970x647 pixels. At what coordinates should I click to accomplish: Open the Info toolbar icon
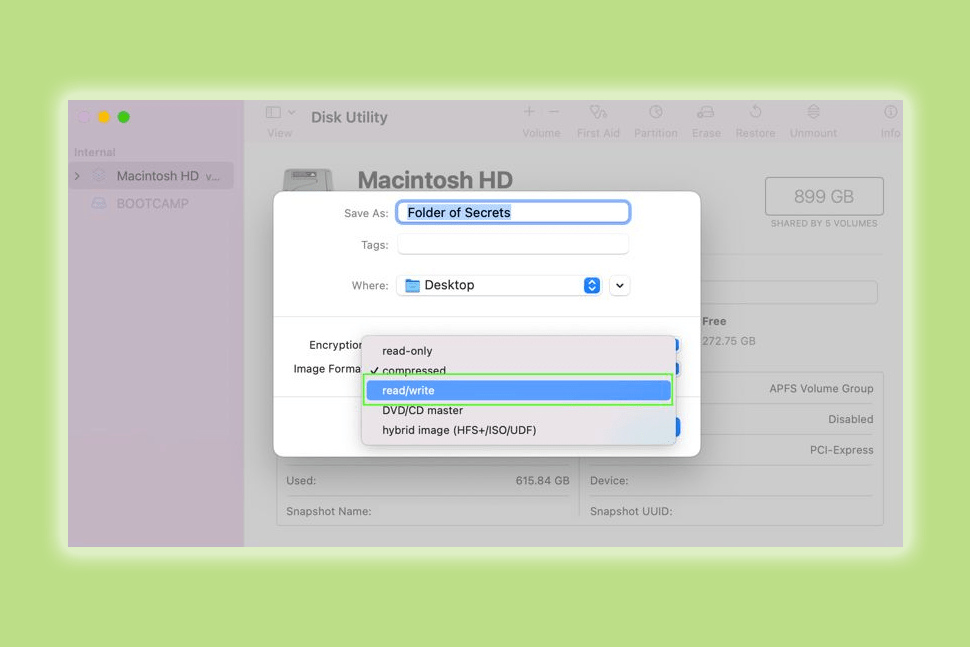click(x=891, y=112)
